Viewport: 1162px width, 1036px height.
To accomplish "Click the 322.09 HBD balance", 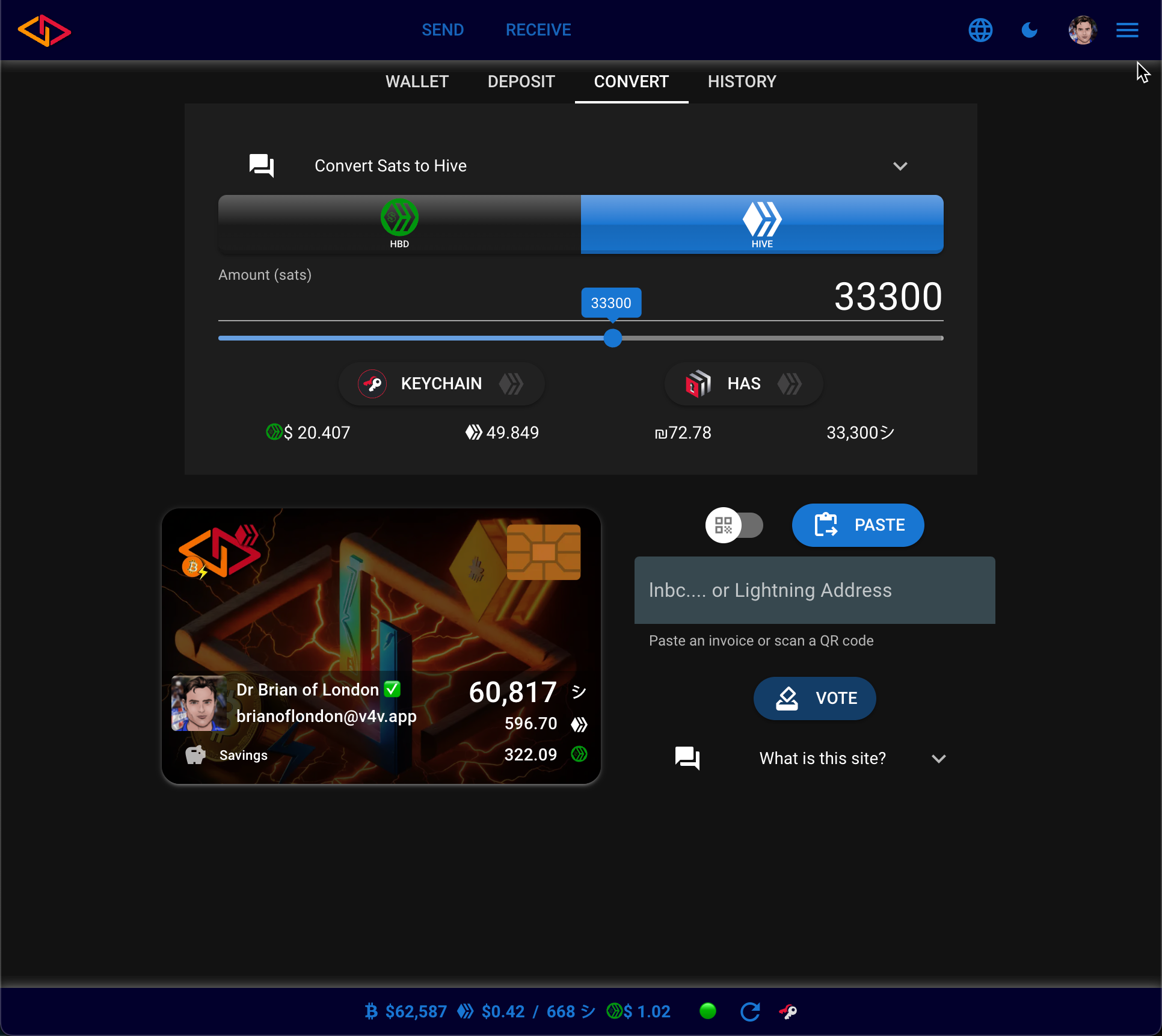I will [531, 754].
